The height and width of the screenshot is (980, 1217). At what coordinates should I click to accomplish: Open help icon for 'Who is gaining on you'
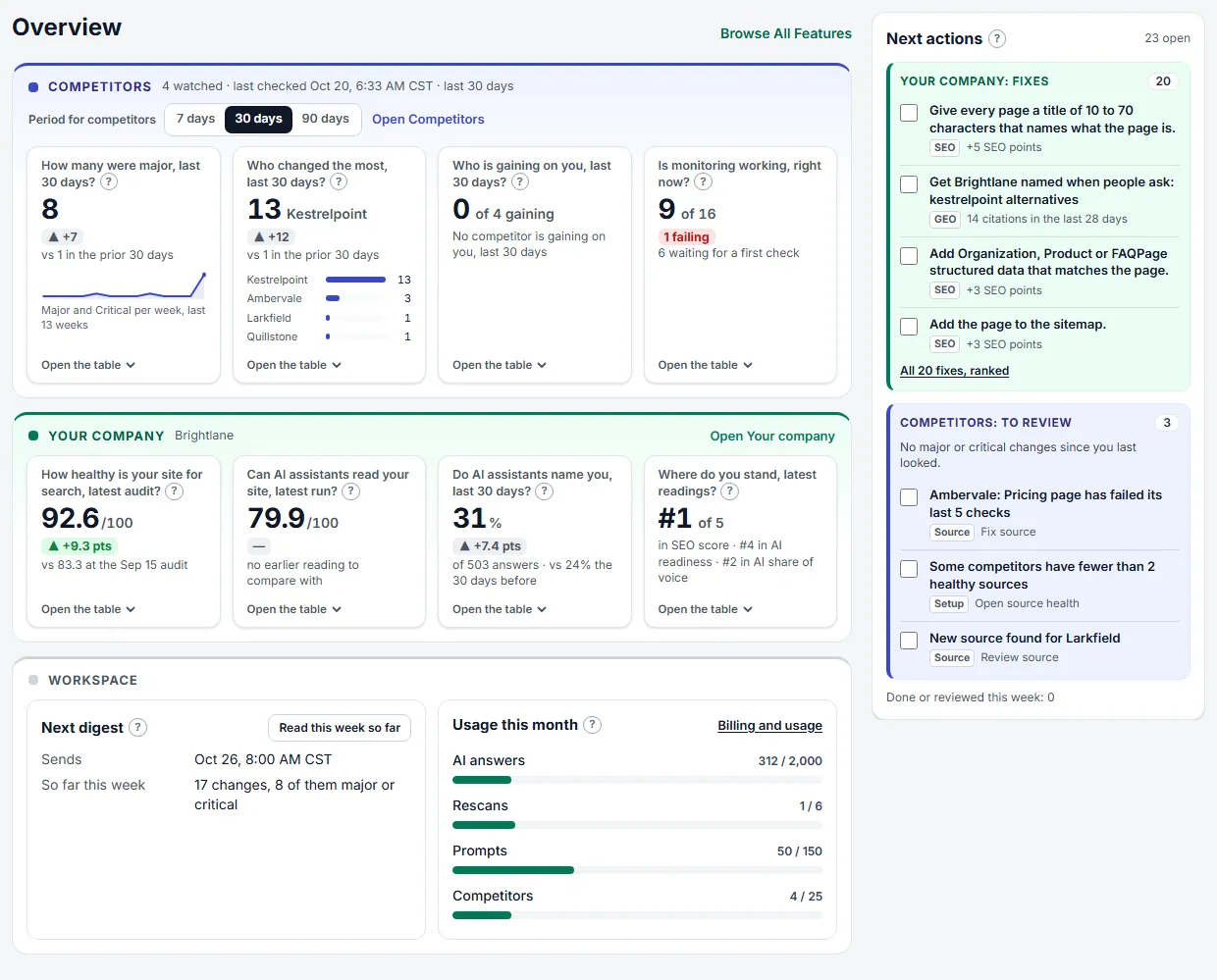[520, 181]
